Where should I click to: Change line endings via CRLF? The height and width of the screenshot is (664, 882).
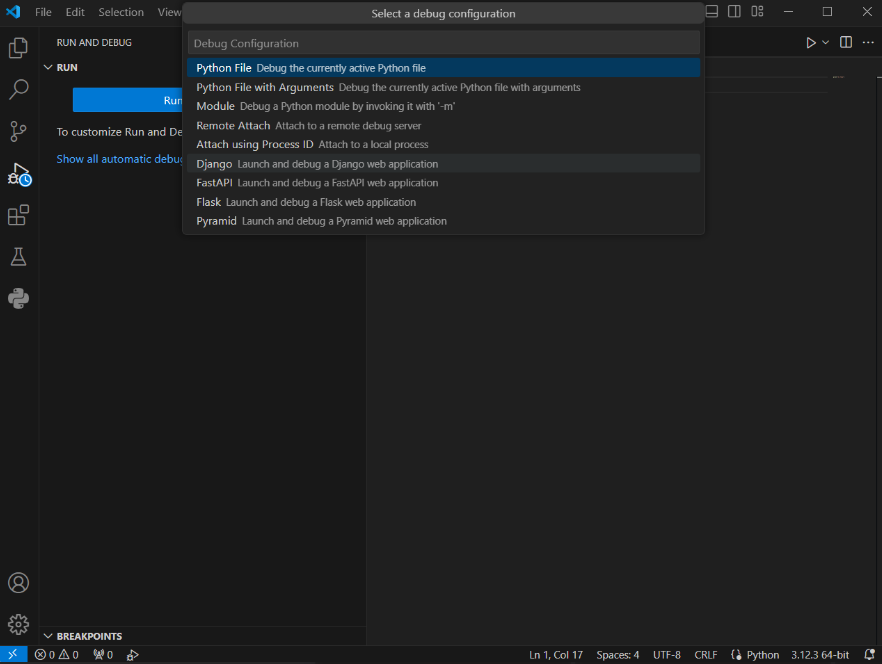tap(705, 654)
